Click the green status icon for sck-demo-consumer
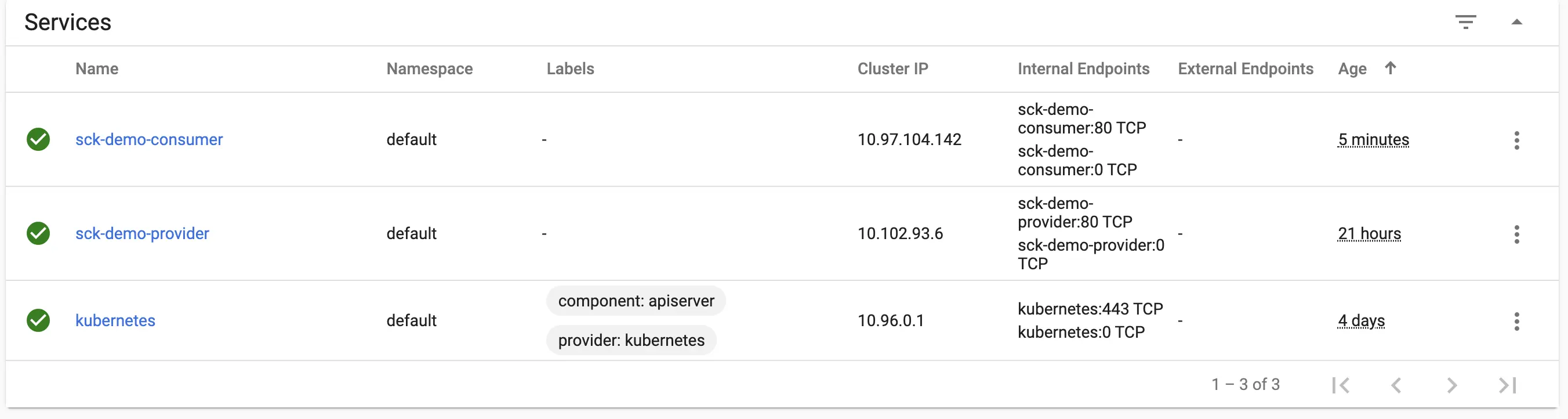Viewport: 1568px width, 419px height. pyautogui.click(x=38, y=139)
